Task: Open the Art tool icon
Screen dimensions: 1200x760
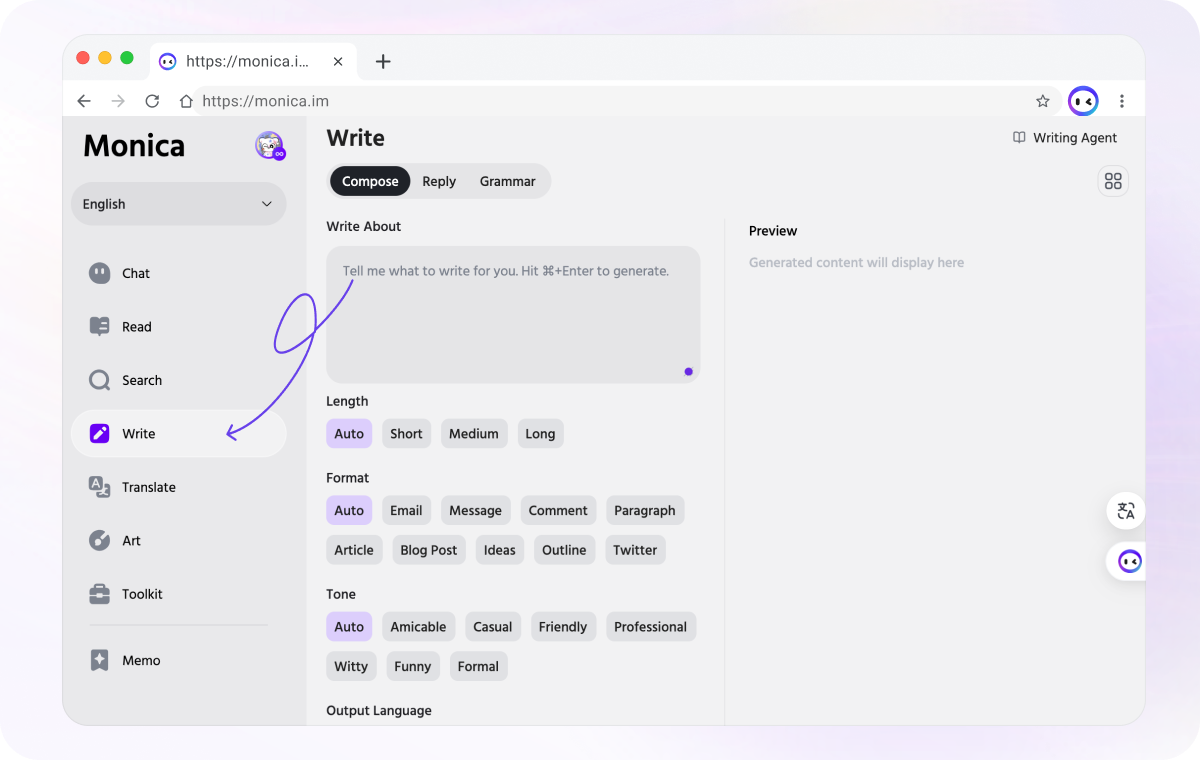Action: point(100,541)
